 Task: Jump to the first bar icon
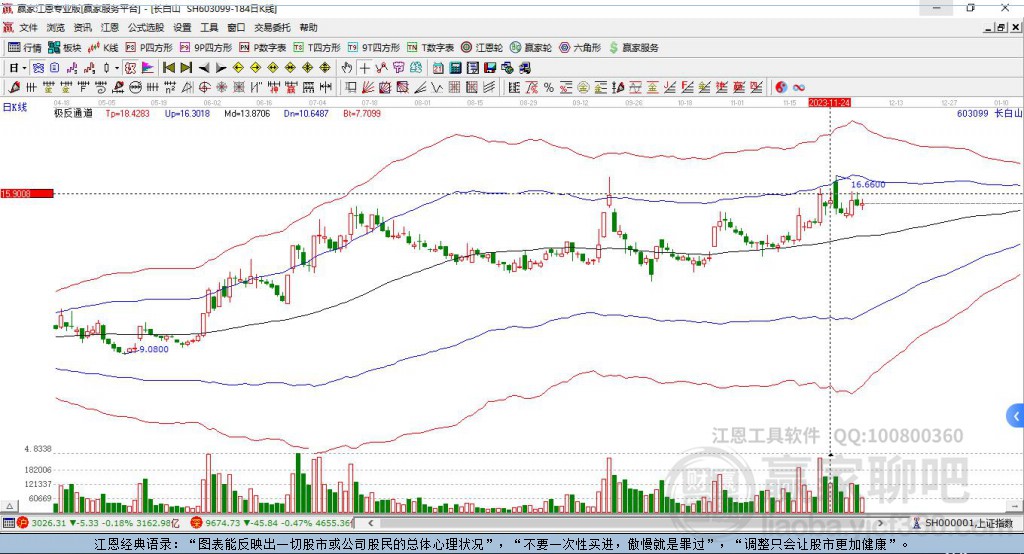(x=168, y=68)
